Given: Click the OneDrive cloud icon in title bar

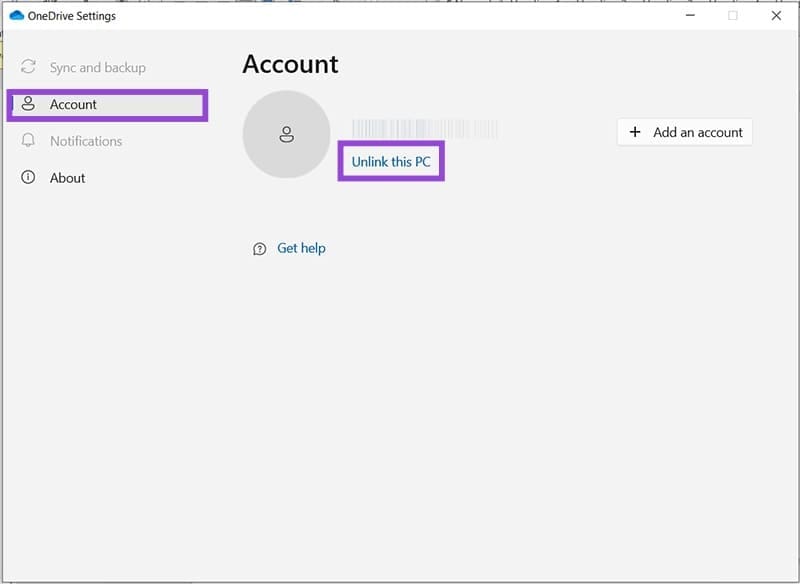Looking at the screenshot, I should point(16,16).
